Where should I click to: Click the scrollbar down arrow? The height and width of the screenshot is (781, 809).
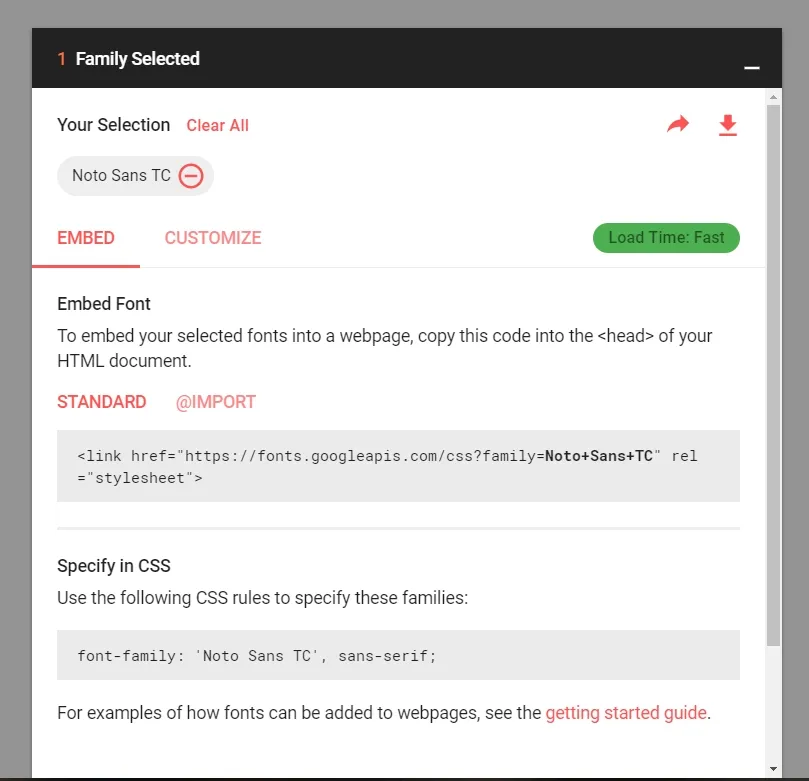(773, 769)
